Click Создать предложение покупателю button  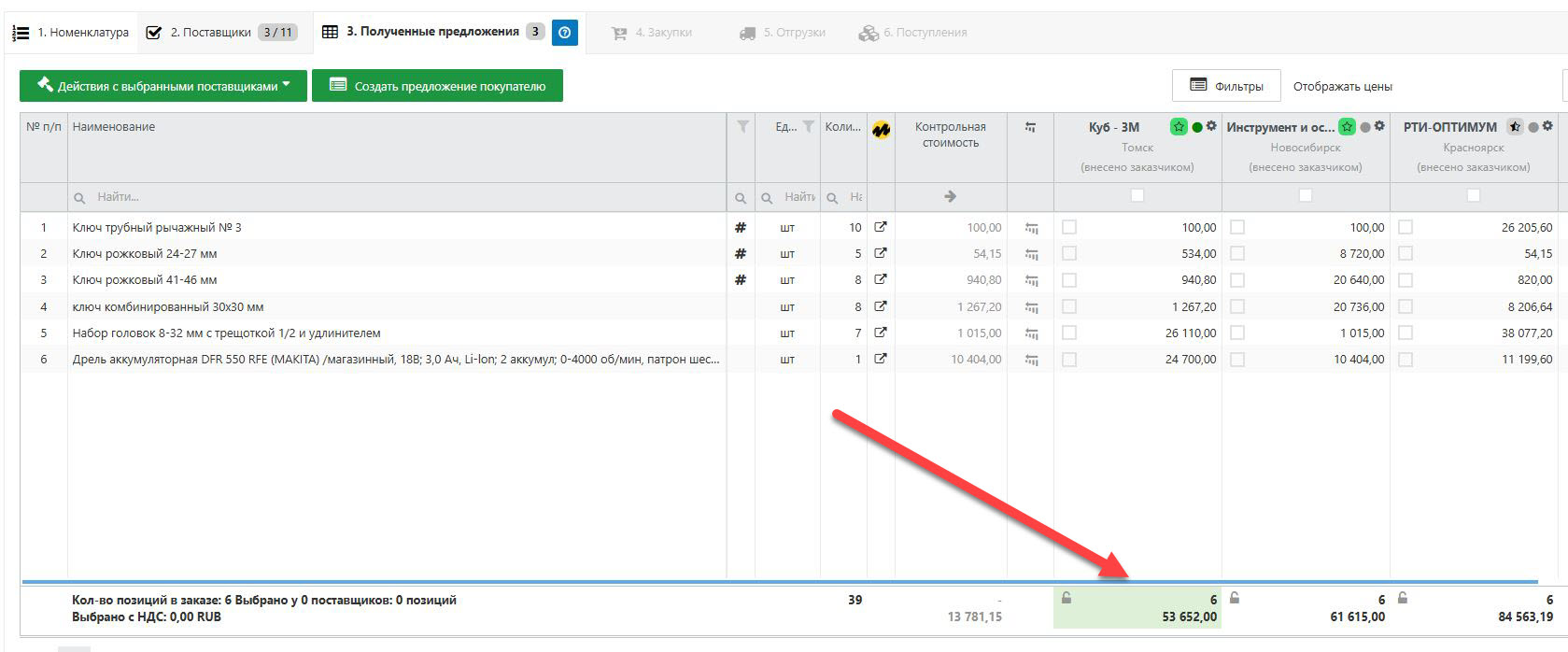point(437,86)
